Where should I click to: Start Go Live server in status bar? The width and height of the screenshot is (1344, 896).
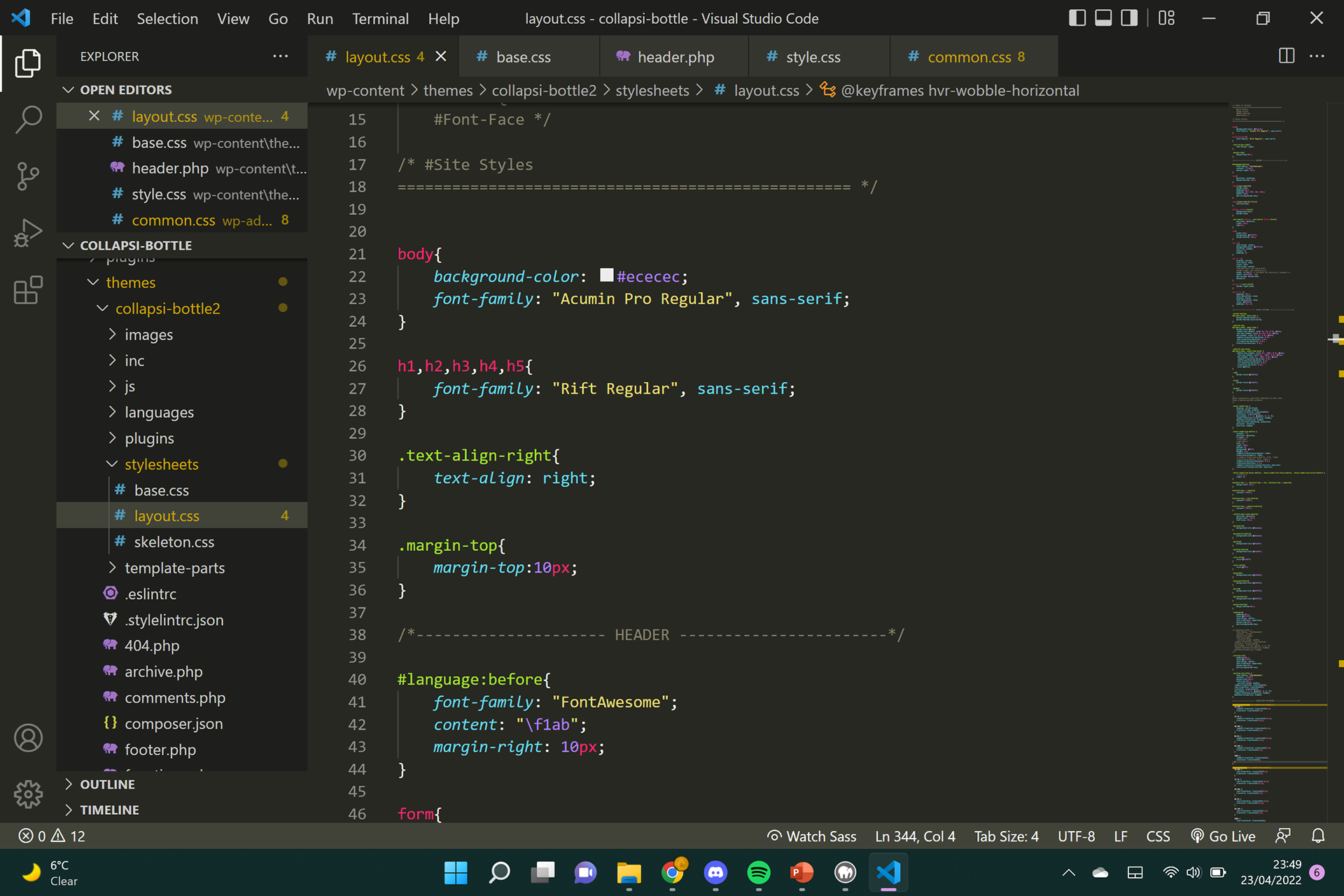[1223, 836]
